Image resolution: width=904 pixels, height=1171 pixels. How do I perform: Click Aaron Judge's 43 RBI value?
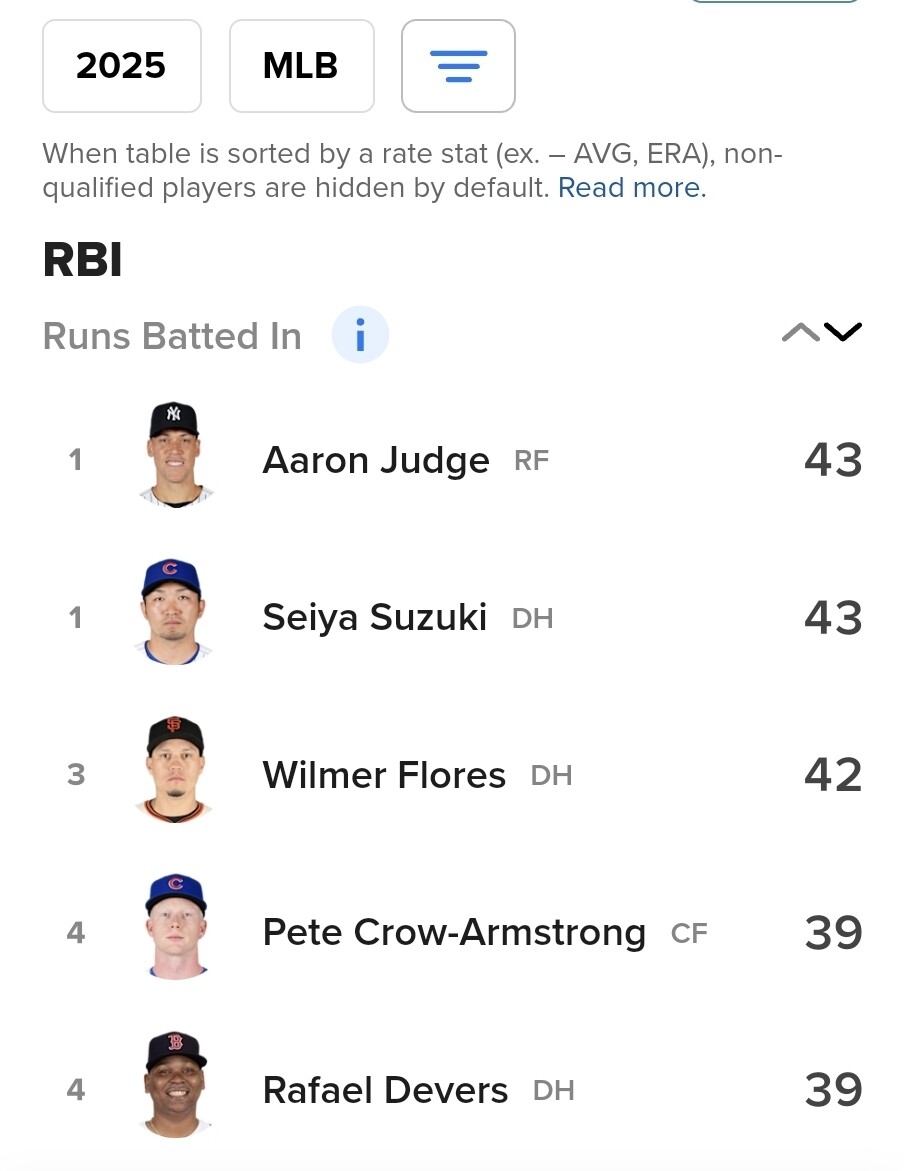[x=834, y=460]
